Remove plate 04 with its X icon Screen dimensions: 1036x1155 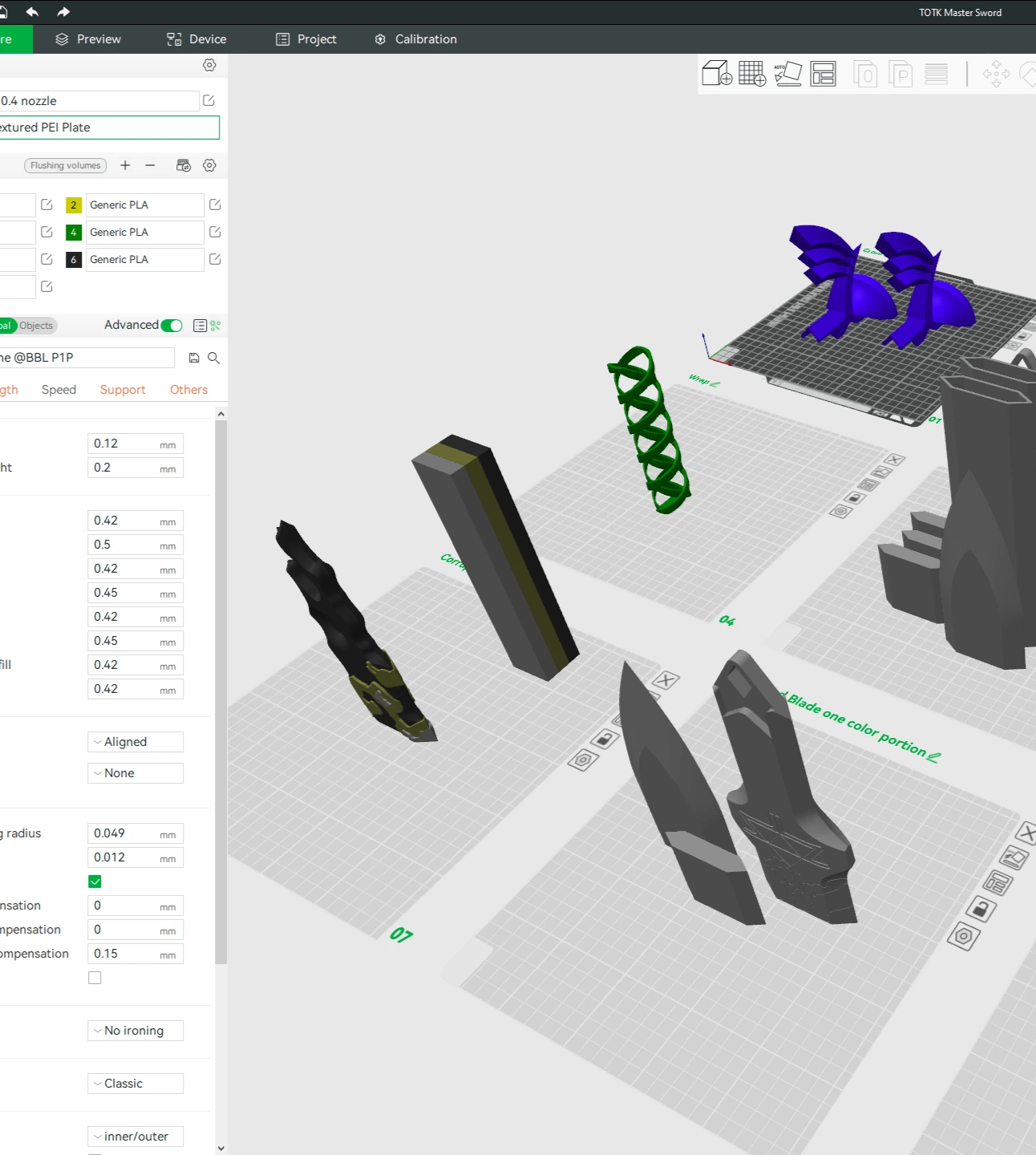(895, 460)
